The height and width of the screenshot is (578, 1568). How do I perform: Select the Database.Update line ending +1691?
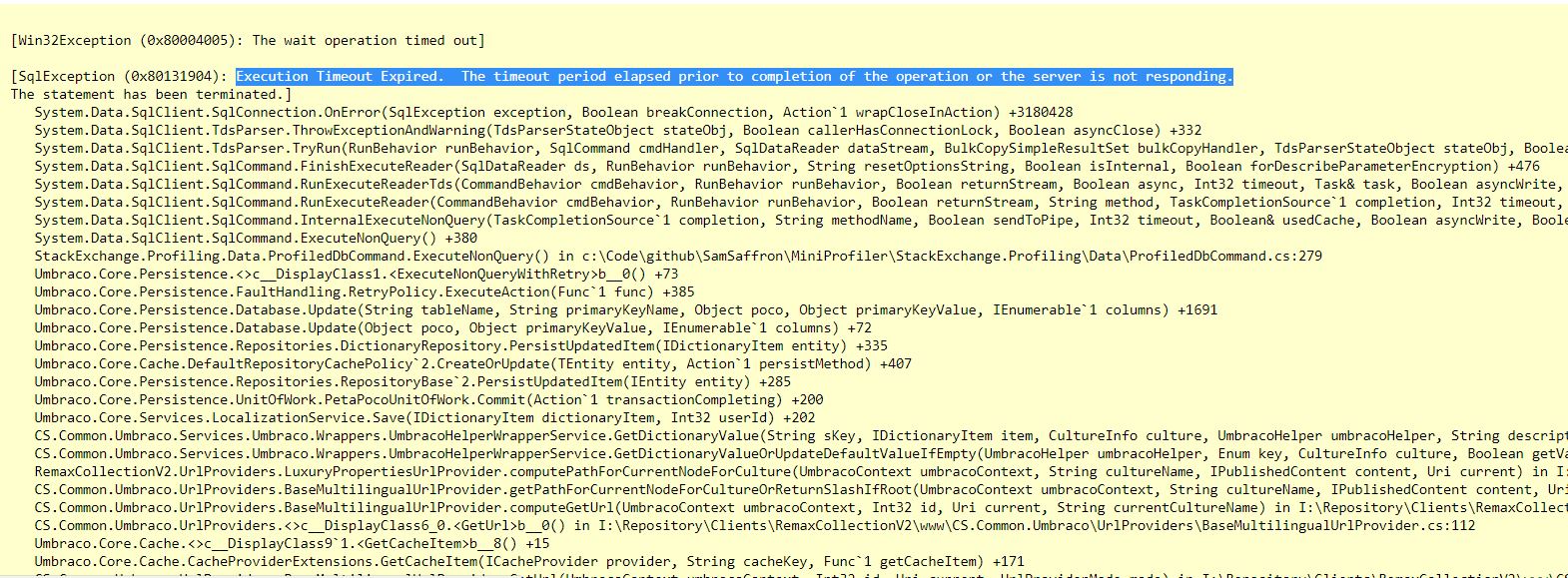coord(626,310)
